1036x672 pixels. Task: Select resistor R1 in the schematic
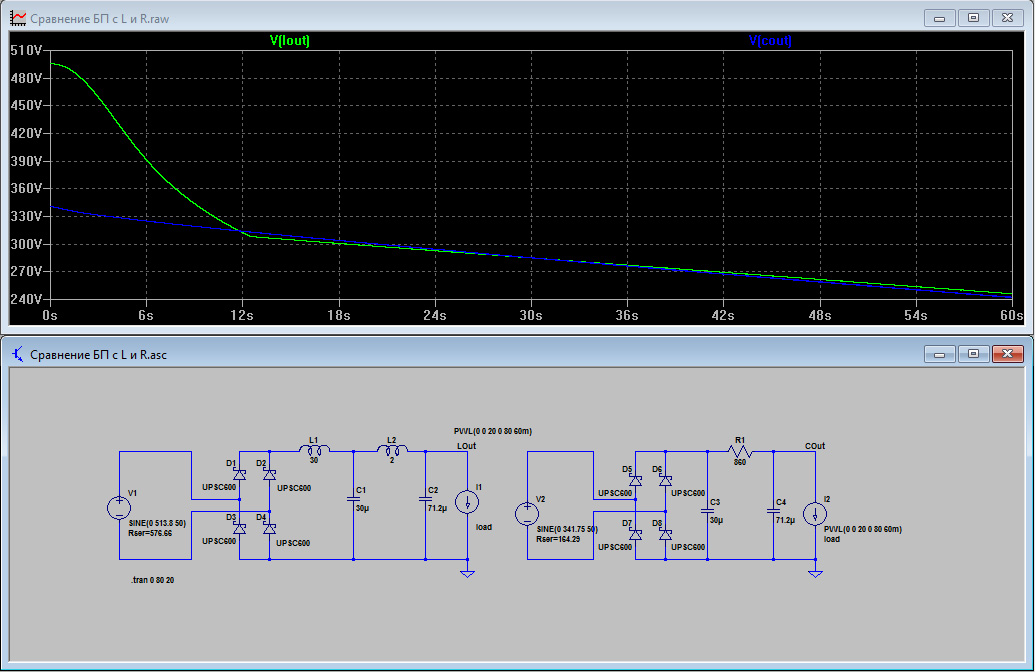click(x=741, y=451)
